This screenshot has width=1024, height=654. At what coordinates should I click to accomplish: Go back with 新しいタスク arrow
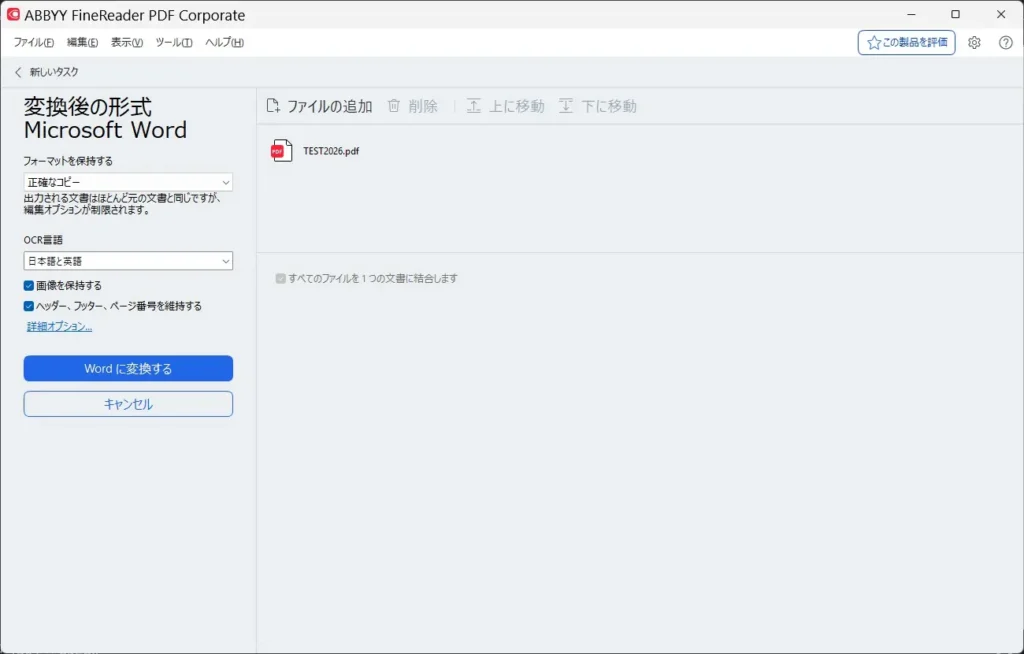click(18, 72)
